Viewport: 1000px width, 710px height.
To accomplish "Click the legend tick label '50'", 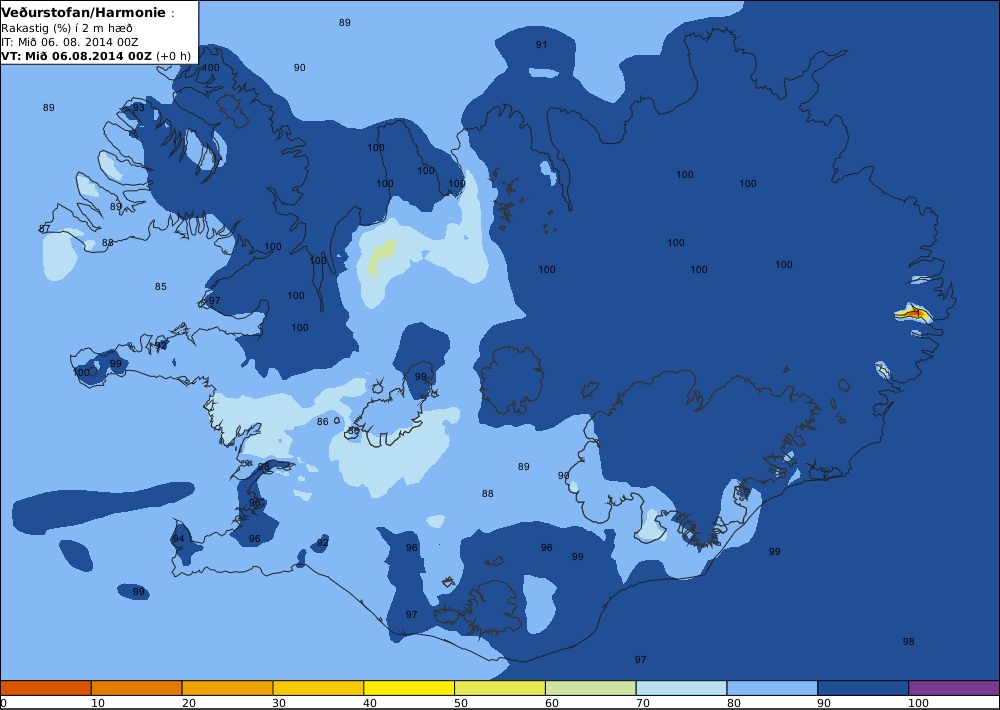I will coord(461,703).
